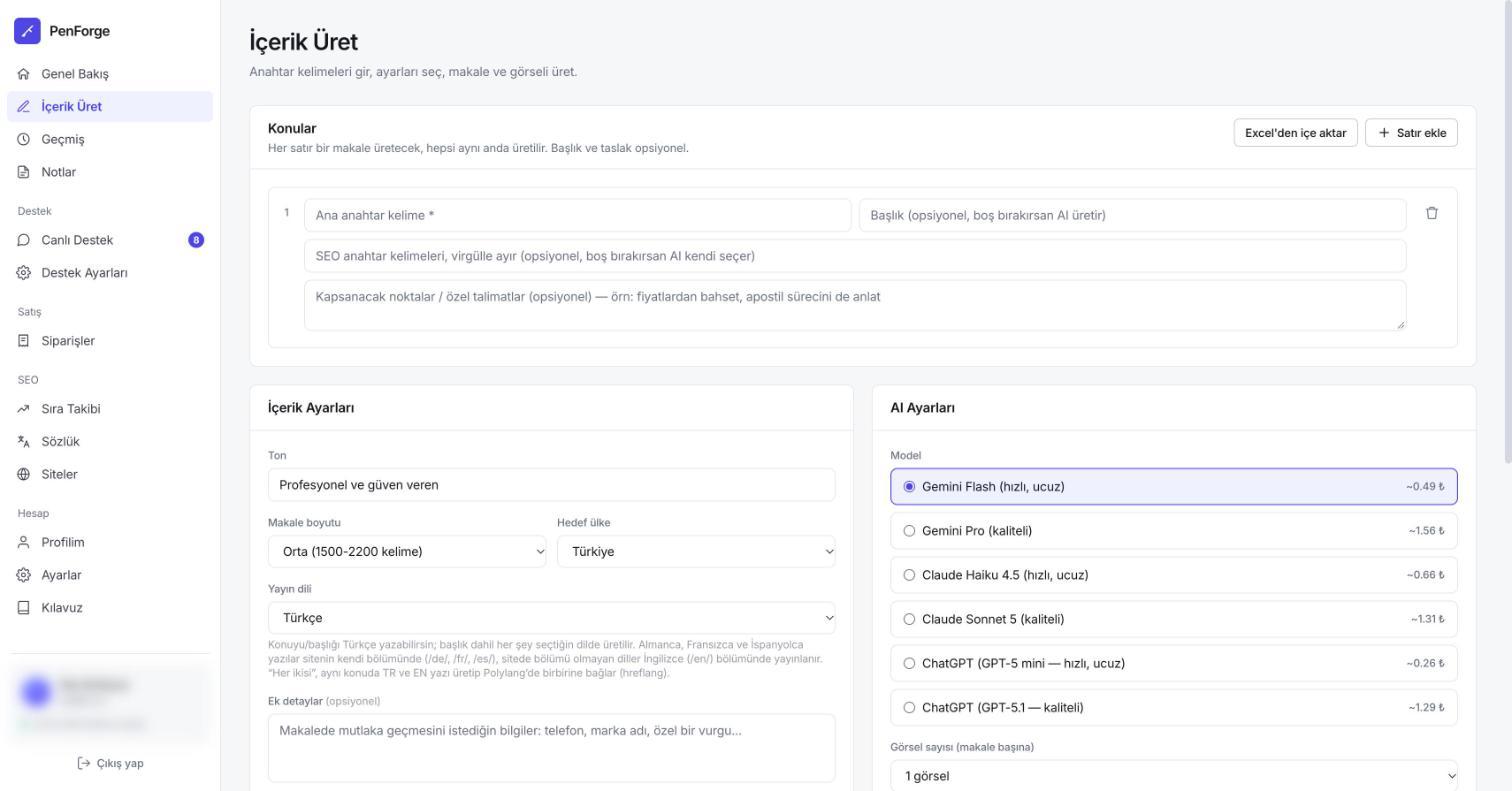This screenshot has width=1512, height=791.
Task: Click the Ayarlar gear icon under Hesap
Action: coord(24,575)
